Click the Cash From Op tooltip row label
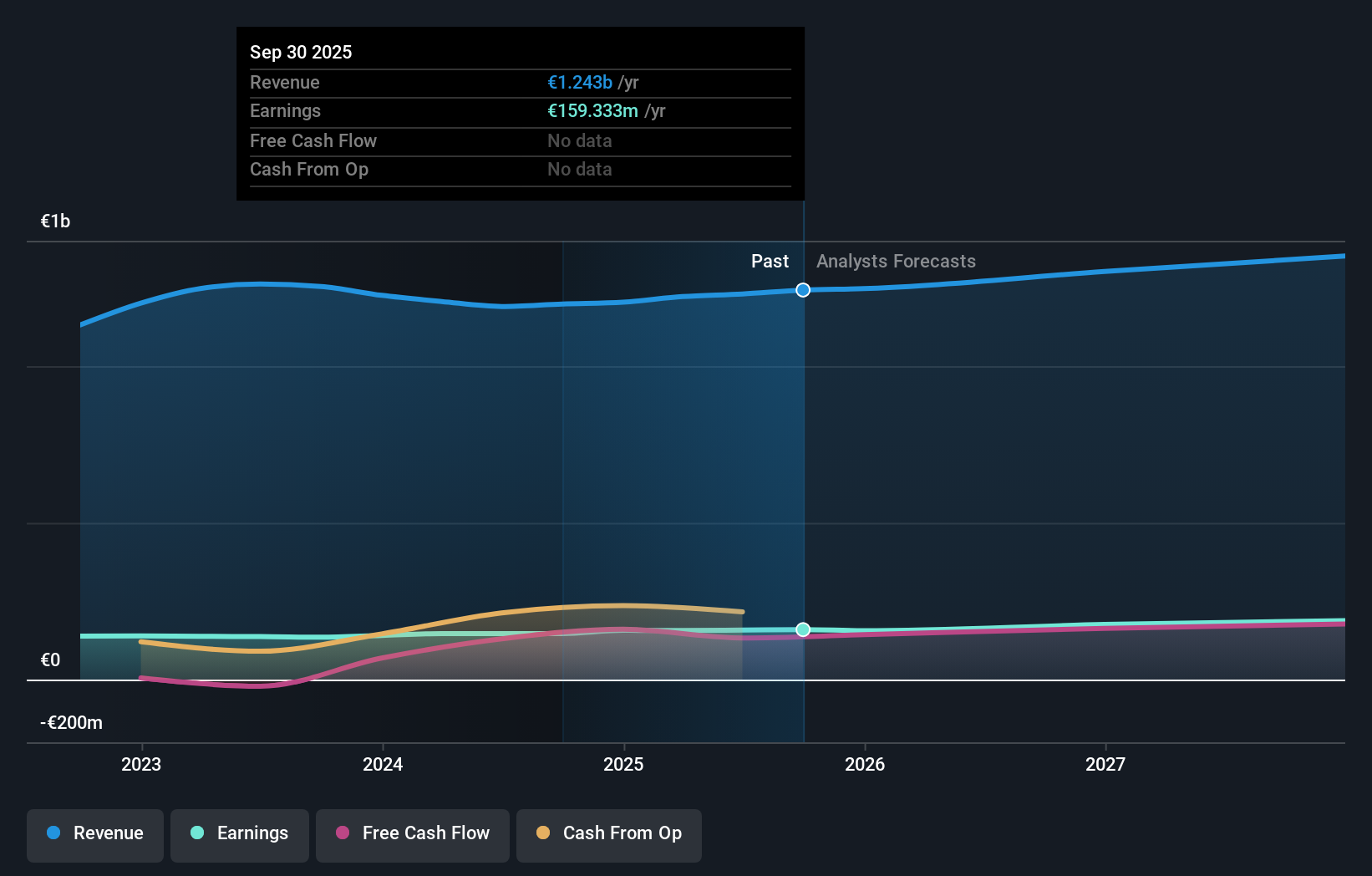The width and height of the screenshot is (1372, 876). pos(309,170)
